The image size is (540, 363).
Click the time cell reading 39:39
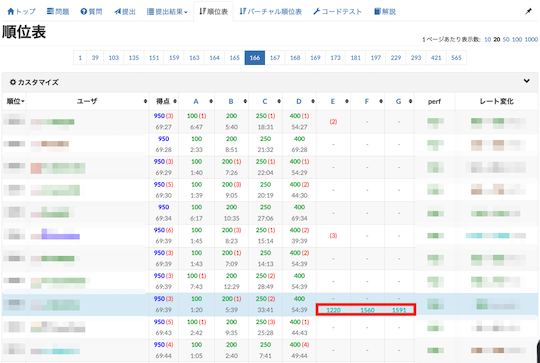tap(299, 241)
